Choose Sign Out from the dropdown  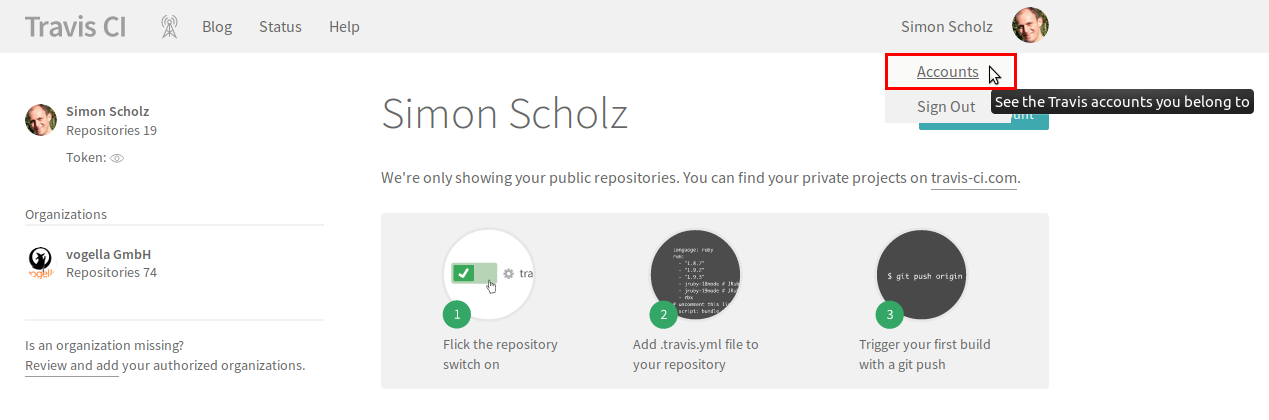point(946,107)
